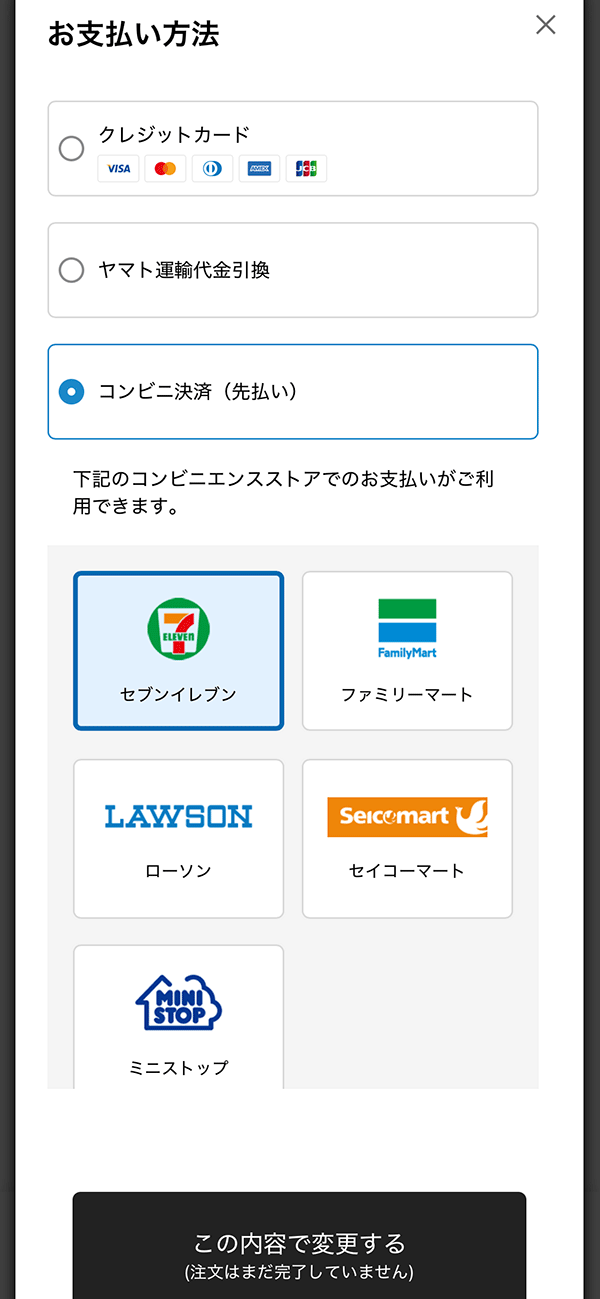
Task: Pick the ローソン store label
Action: (x=178, y=871)
